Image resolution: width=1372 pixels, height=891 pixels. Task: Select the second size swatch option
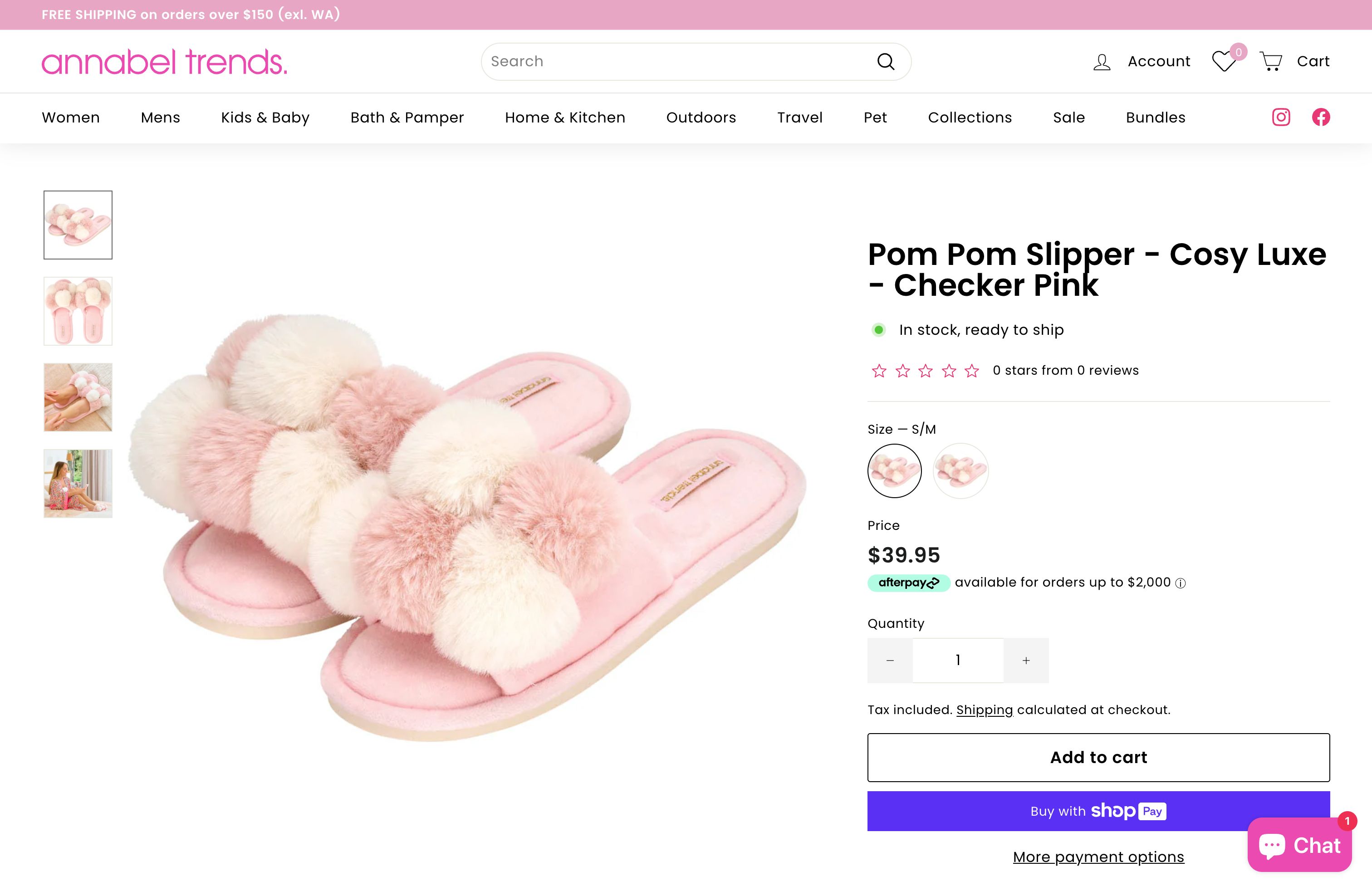[x=960, y=470]
